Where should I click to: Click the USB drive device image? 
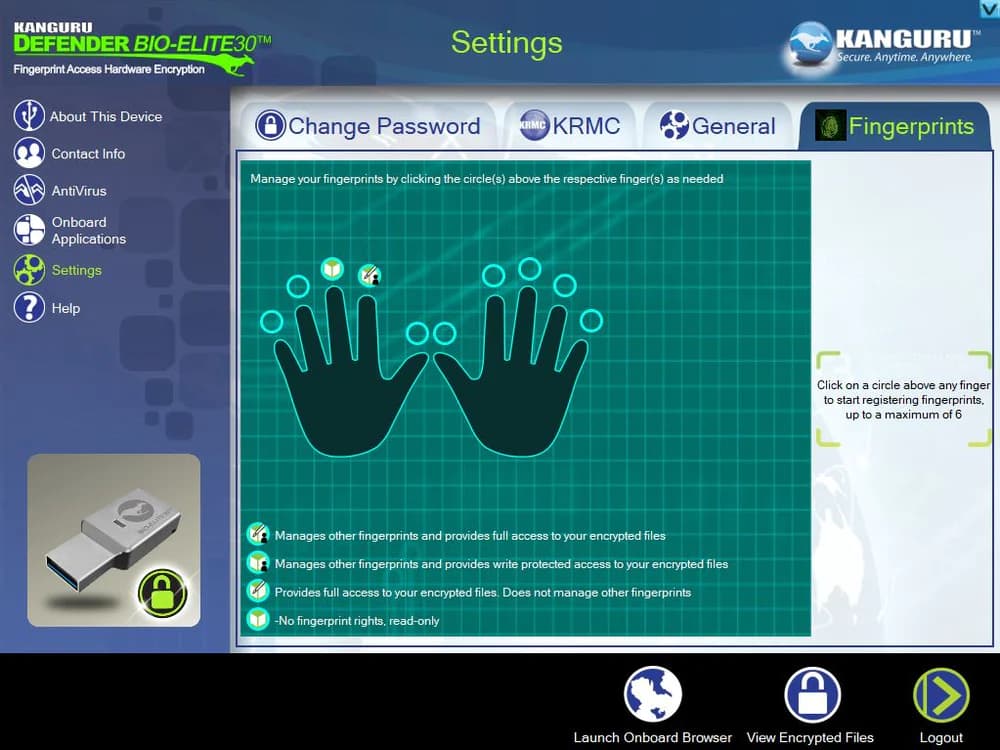coord(113,540)
